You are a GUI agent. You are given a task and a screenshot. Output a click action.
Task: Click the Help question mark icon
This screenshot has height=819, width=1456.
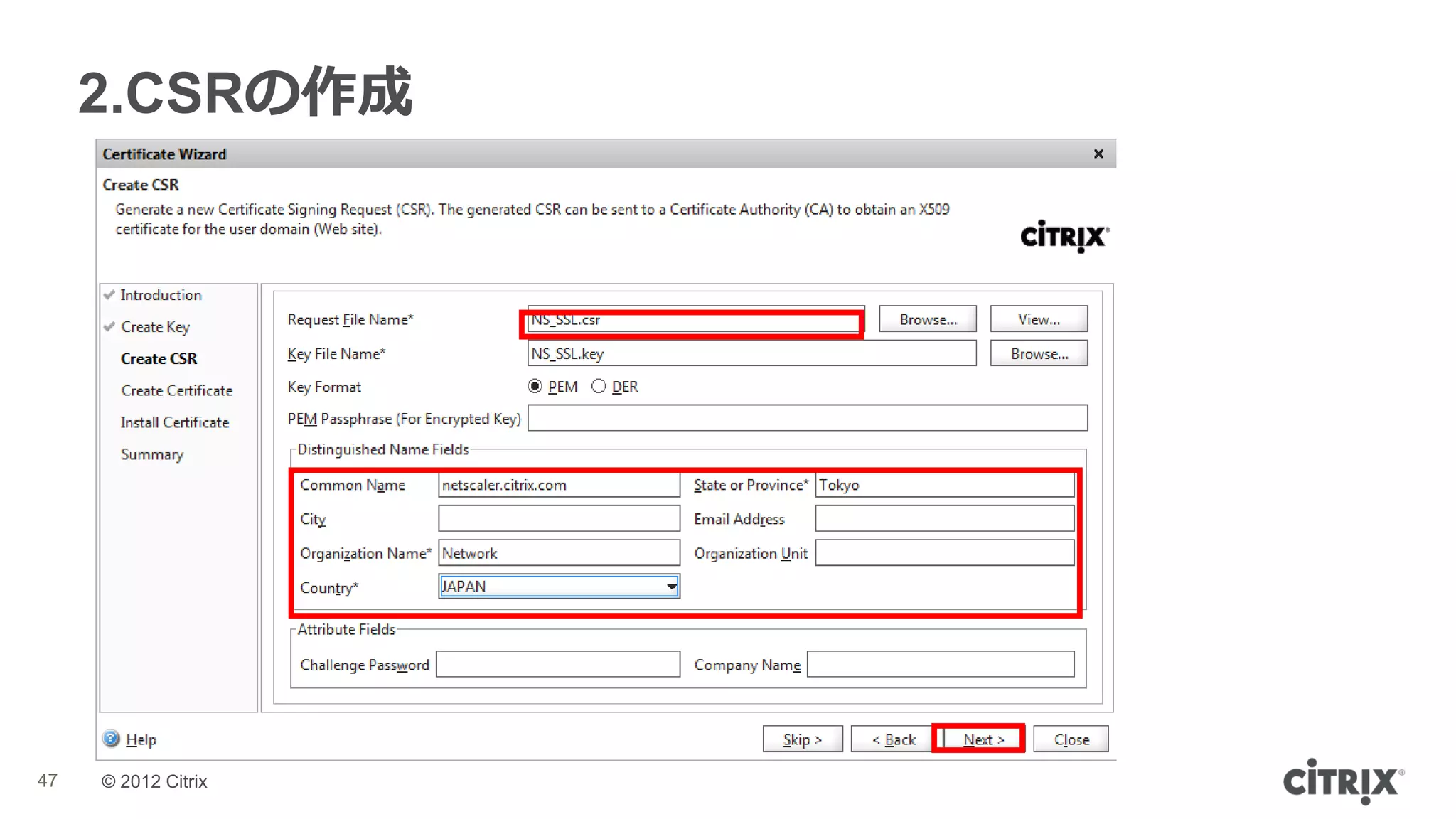[x=111, y=739]
